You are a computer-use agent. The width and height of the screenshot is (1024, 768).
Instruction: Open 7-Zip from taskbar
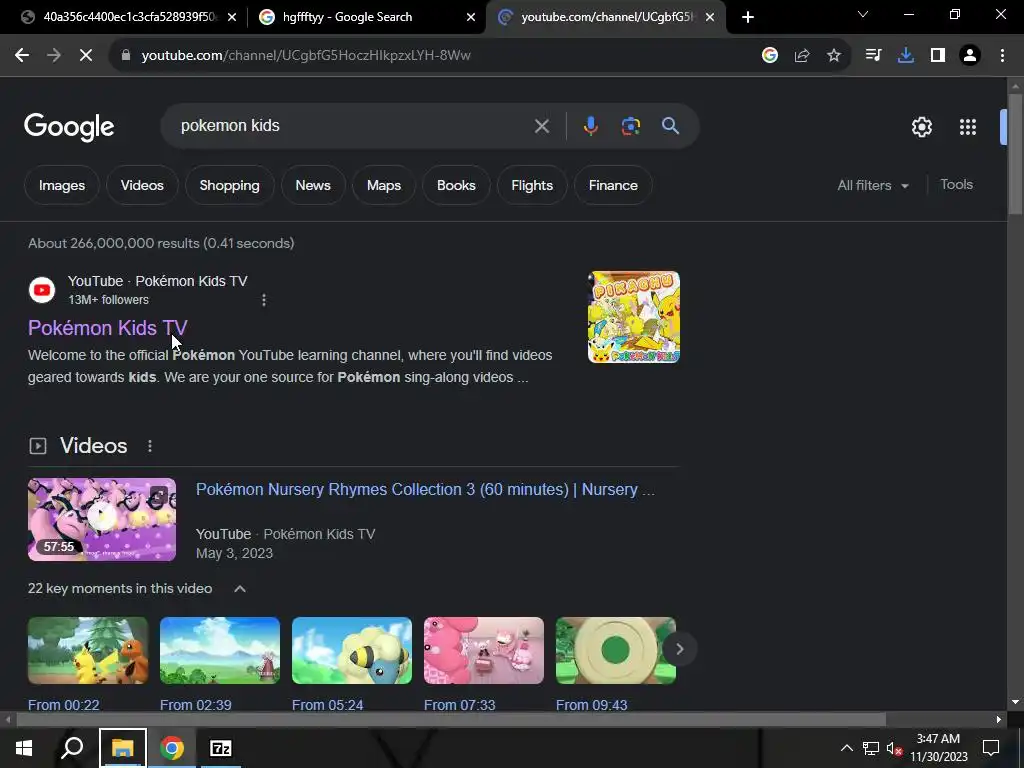pos(221,748)
